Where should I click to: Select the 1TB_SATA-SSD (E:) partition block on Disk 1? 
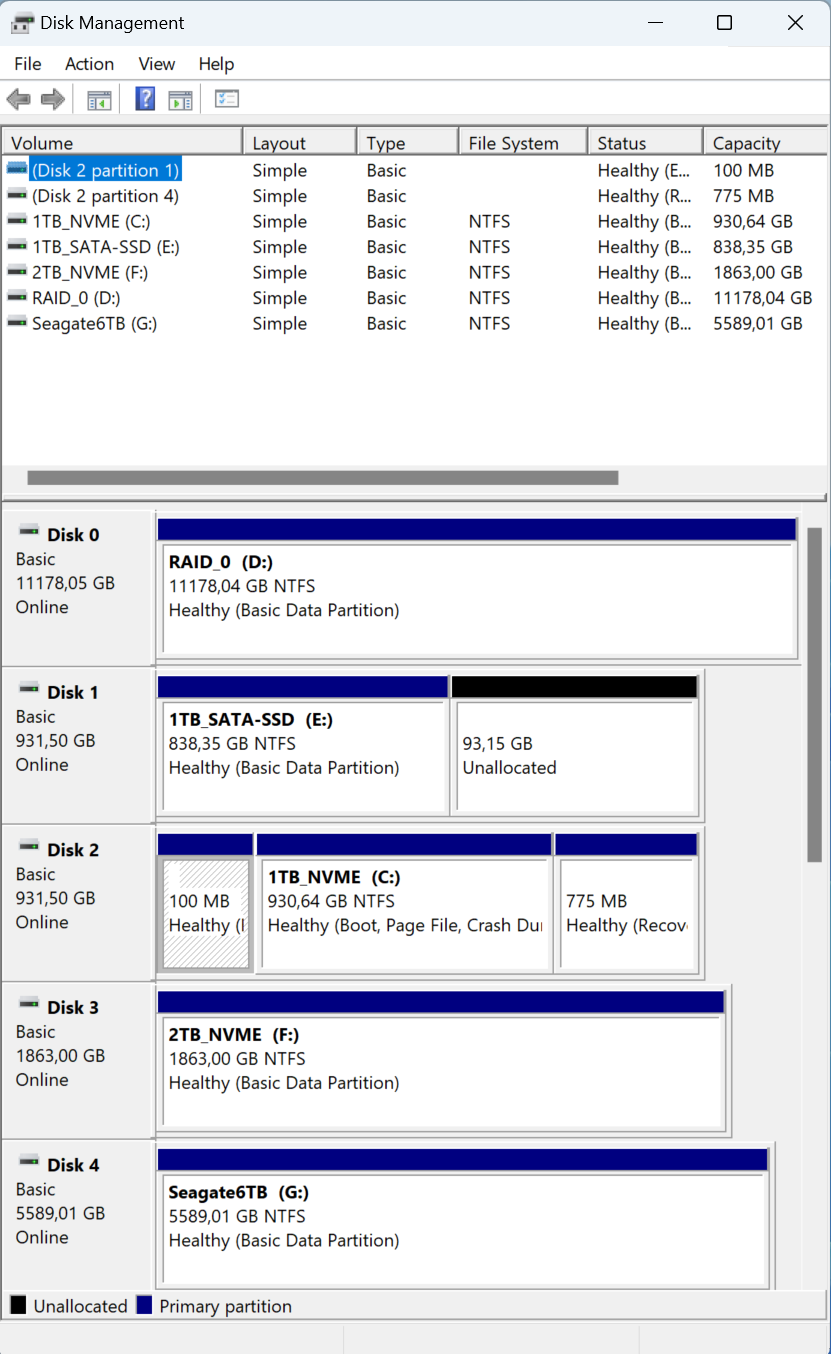pos(303,746)
